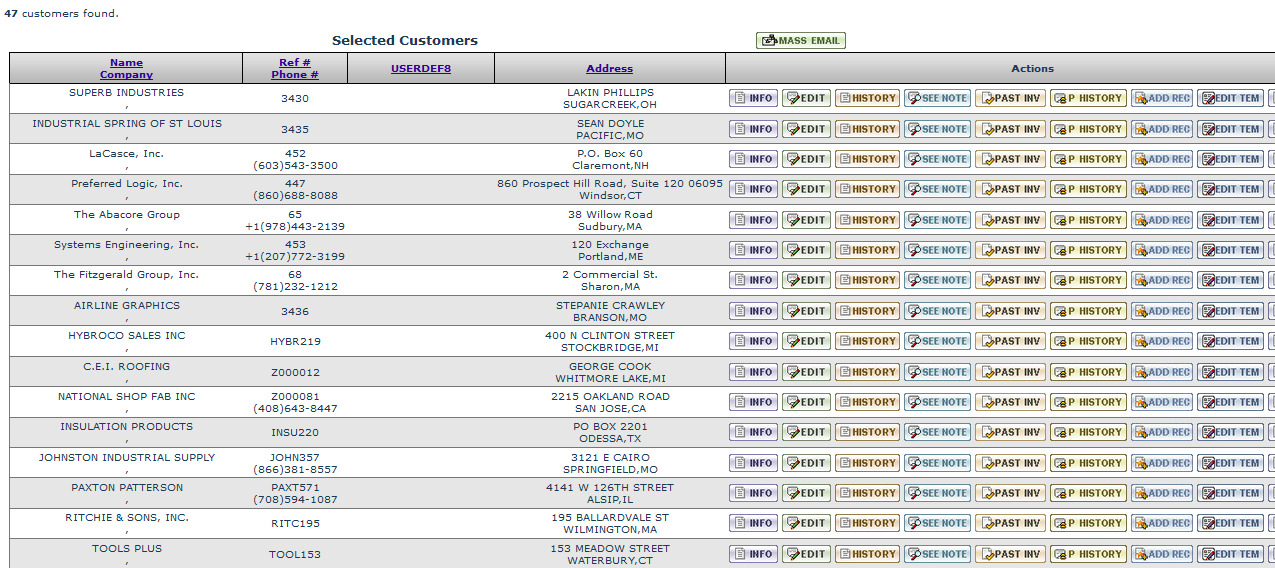Sort customers by Name column link
This screenshot has width=1275, height=568.
point(126,63)
